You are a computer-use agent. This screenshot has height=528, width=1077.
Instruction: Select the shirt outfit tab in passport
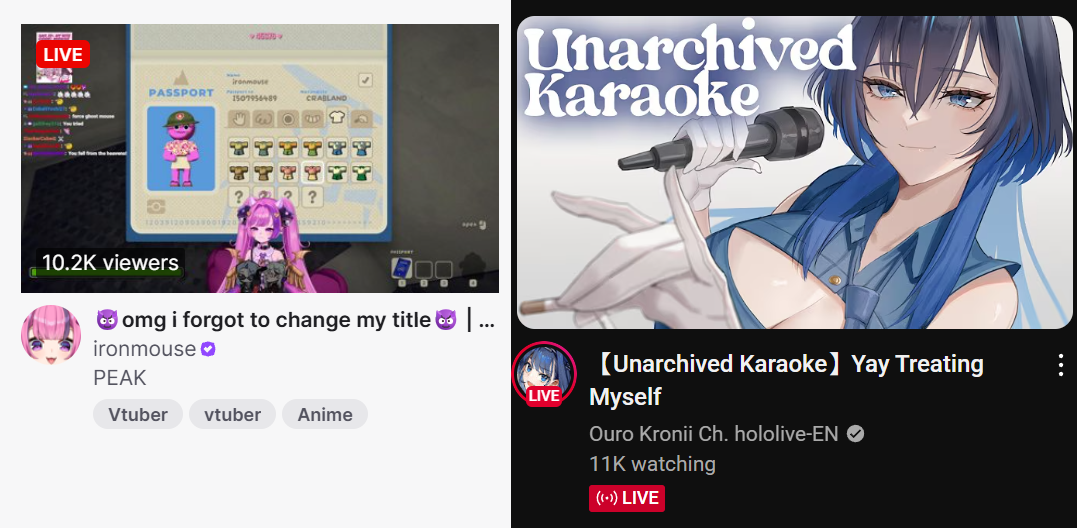point(337,117)
